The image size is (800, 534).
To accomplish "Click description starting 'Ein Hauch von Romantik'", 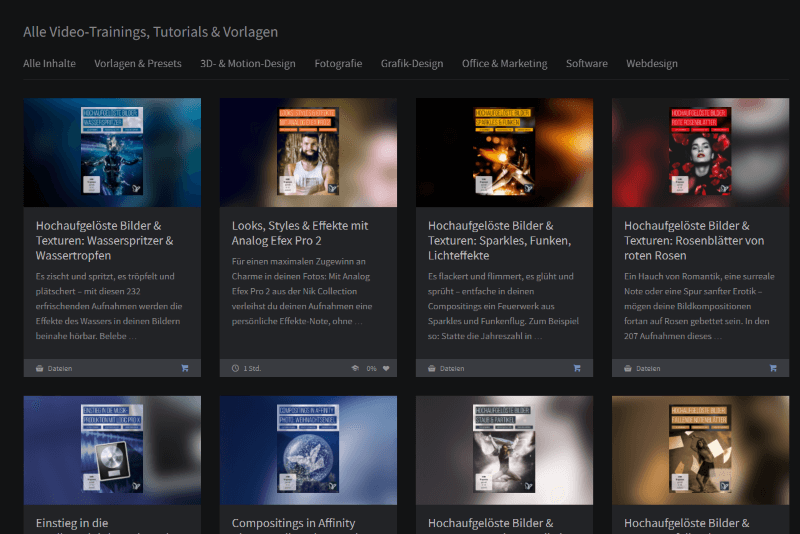I will [699, 306].
